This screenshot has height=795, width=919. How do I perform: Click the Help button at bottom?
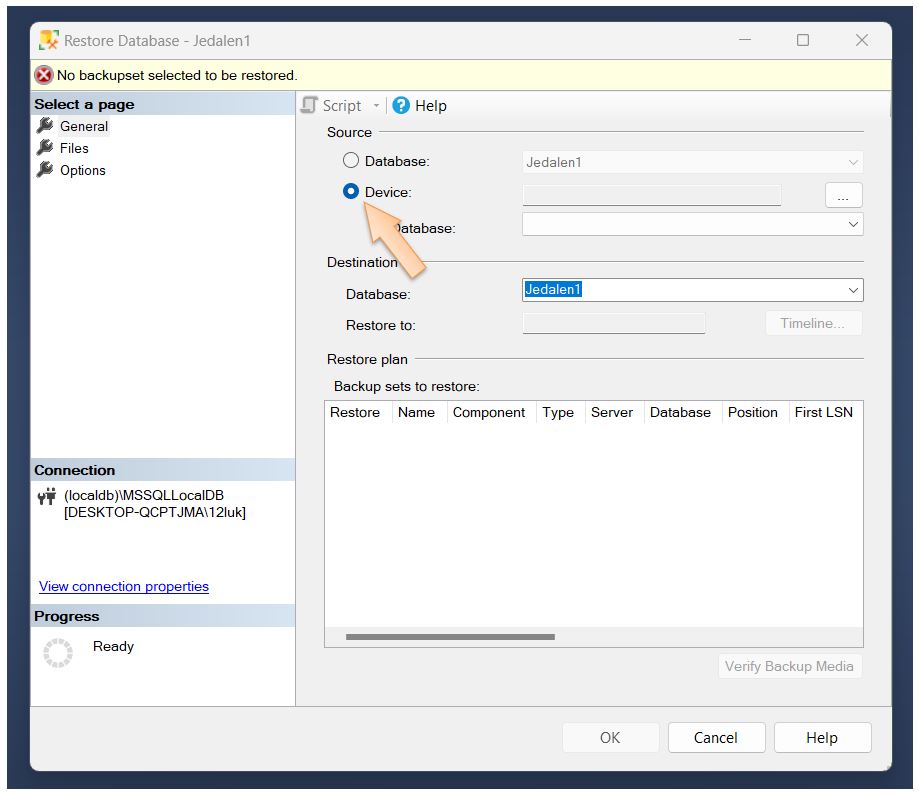(x=821, y=738)
